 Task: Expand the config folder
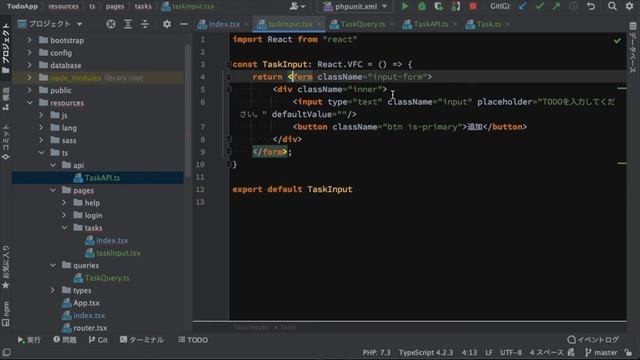29,53
